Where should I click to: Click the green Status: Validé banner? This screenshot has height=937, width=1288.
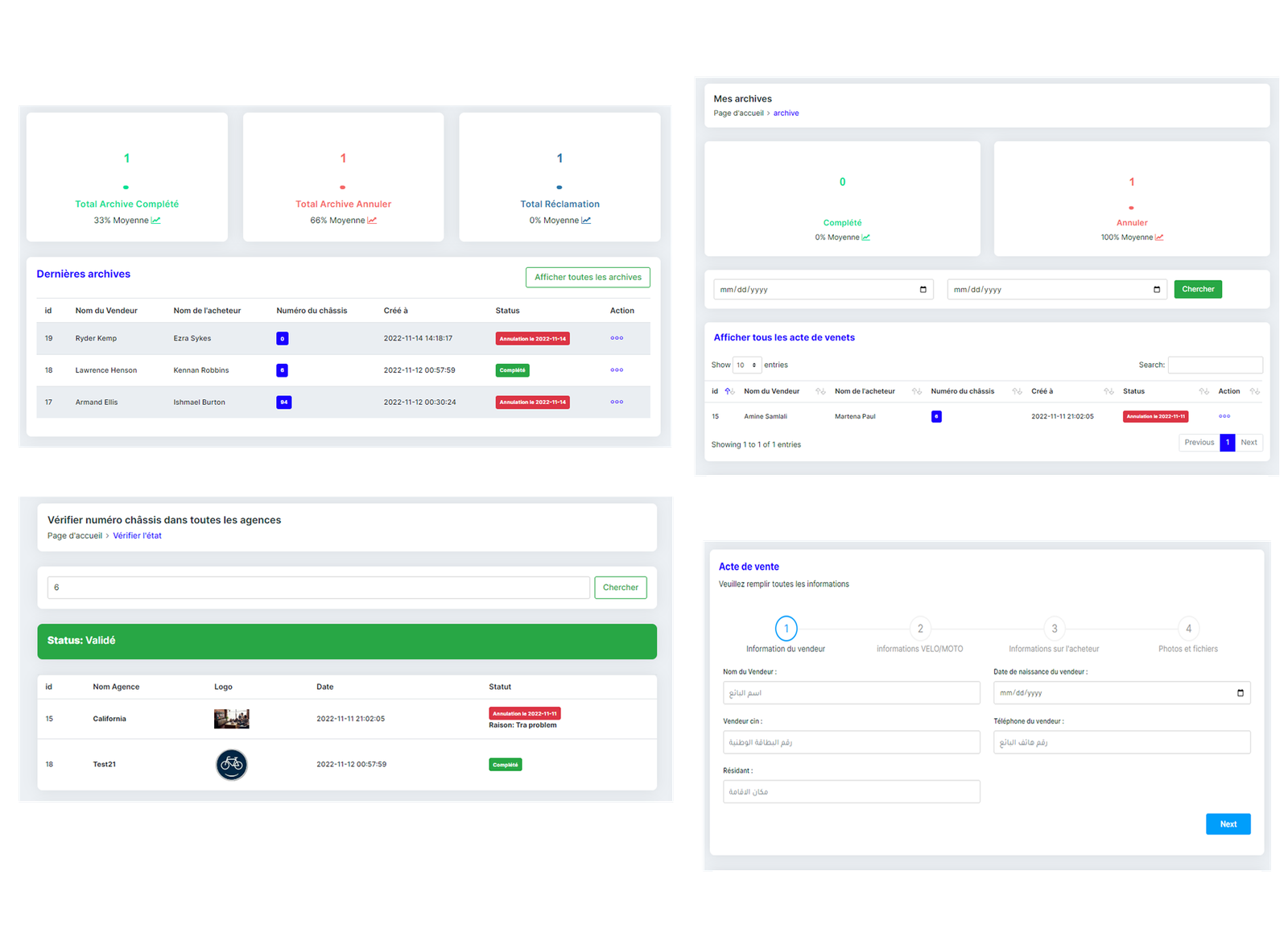[x=347, y=642]
